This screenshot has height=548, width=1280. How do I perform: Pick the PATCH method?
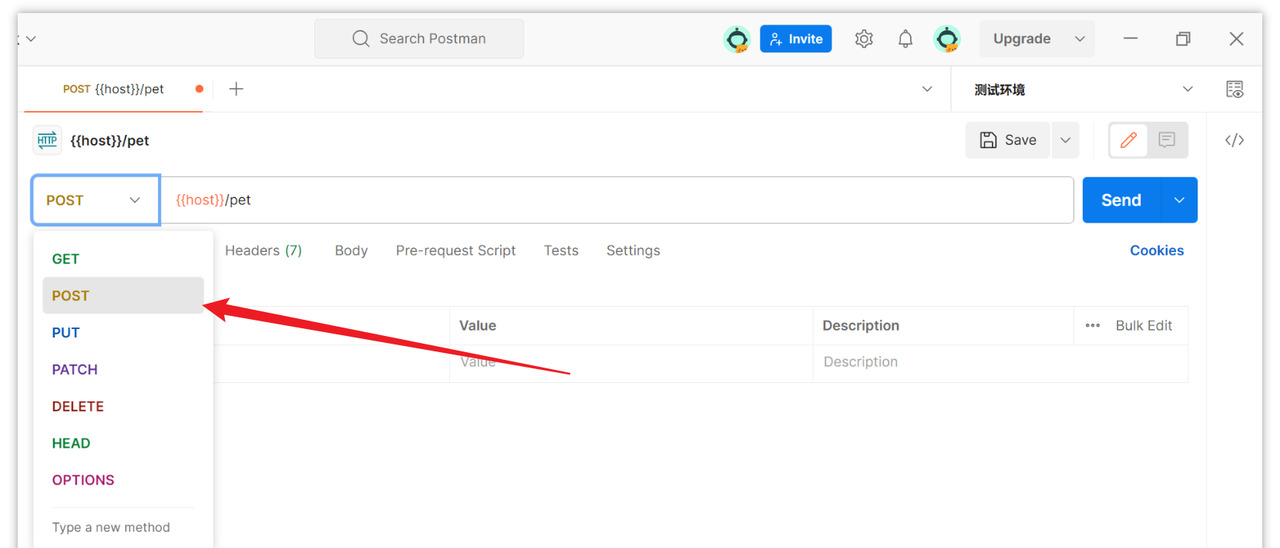click(123, 369)
